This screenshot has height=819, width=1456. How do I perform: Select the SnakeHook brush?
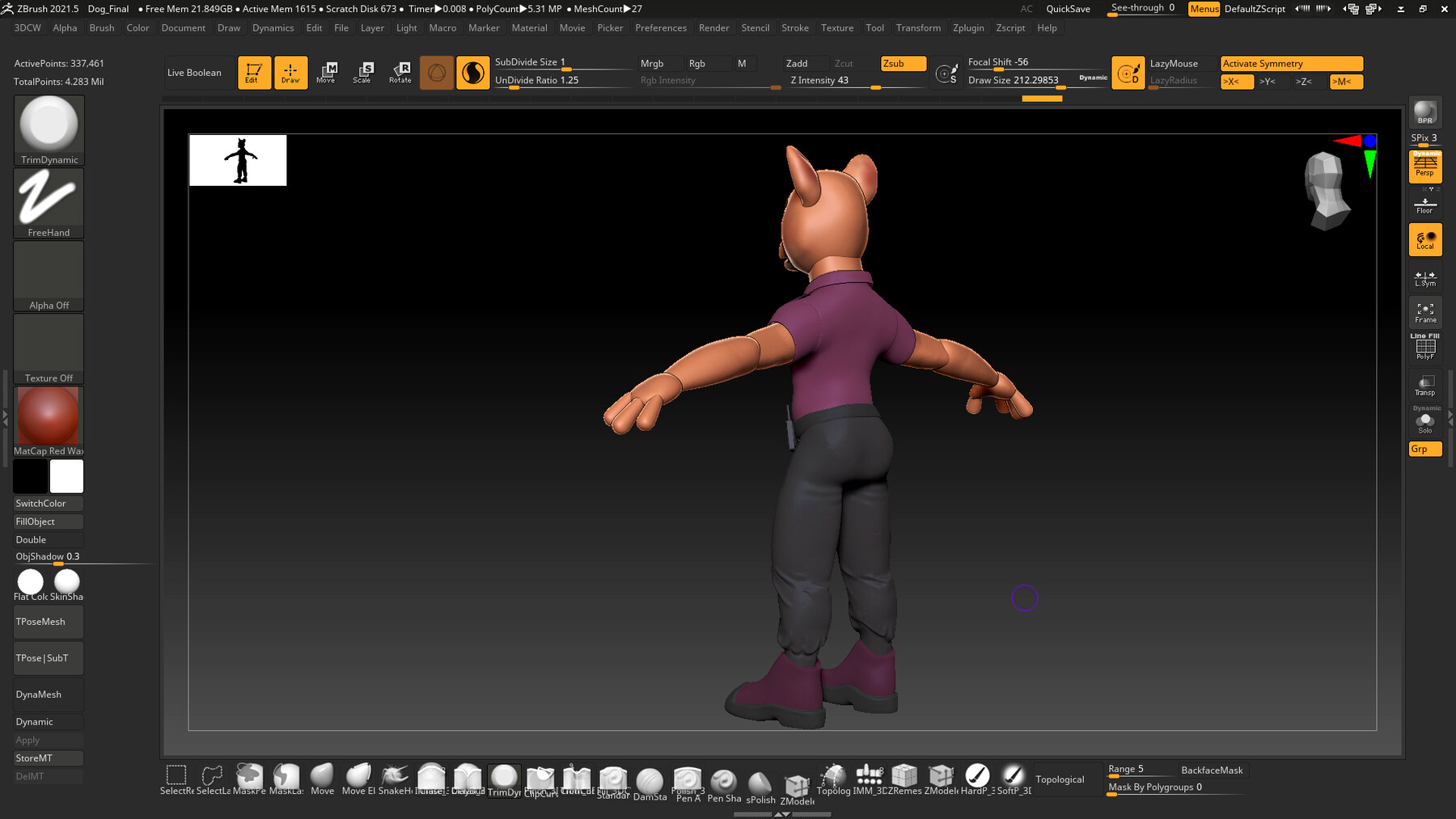coord(395,779)
